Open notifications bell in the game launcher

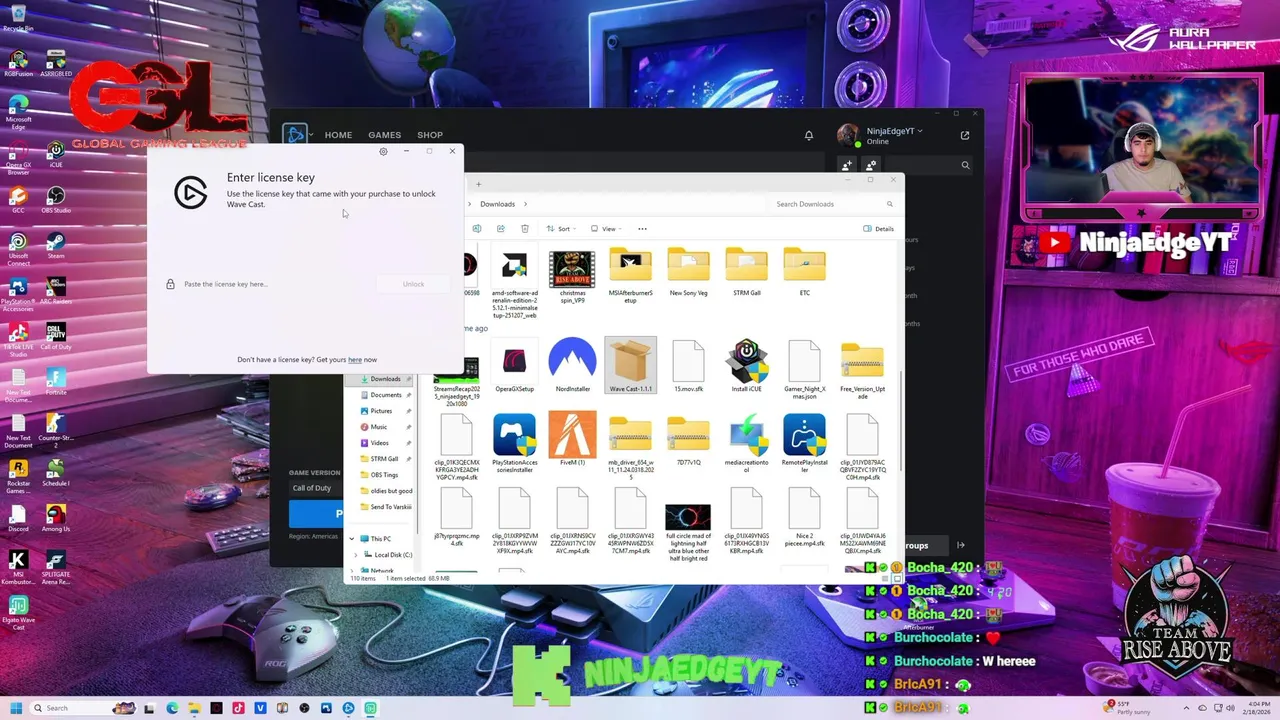(x=809, y=135)
